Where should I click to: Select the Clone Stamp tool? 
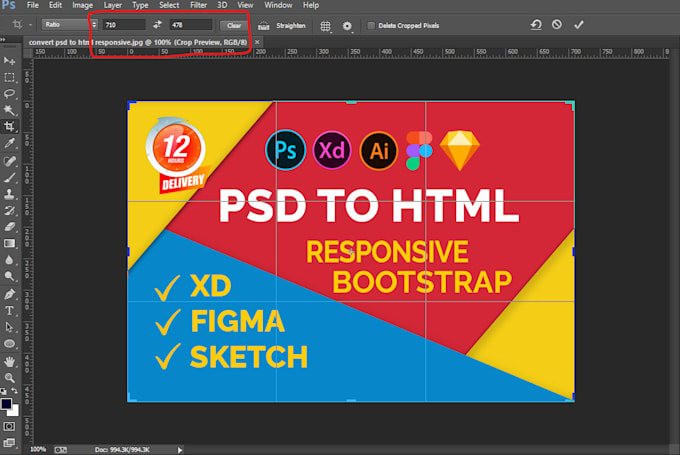click(9, 194)
